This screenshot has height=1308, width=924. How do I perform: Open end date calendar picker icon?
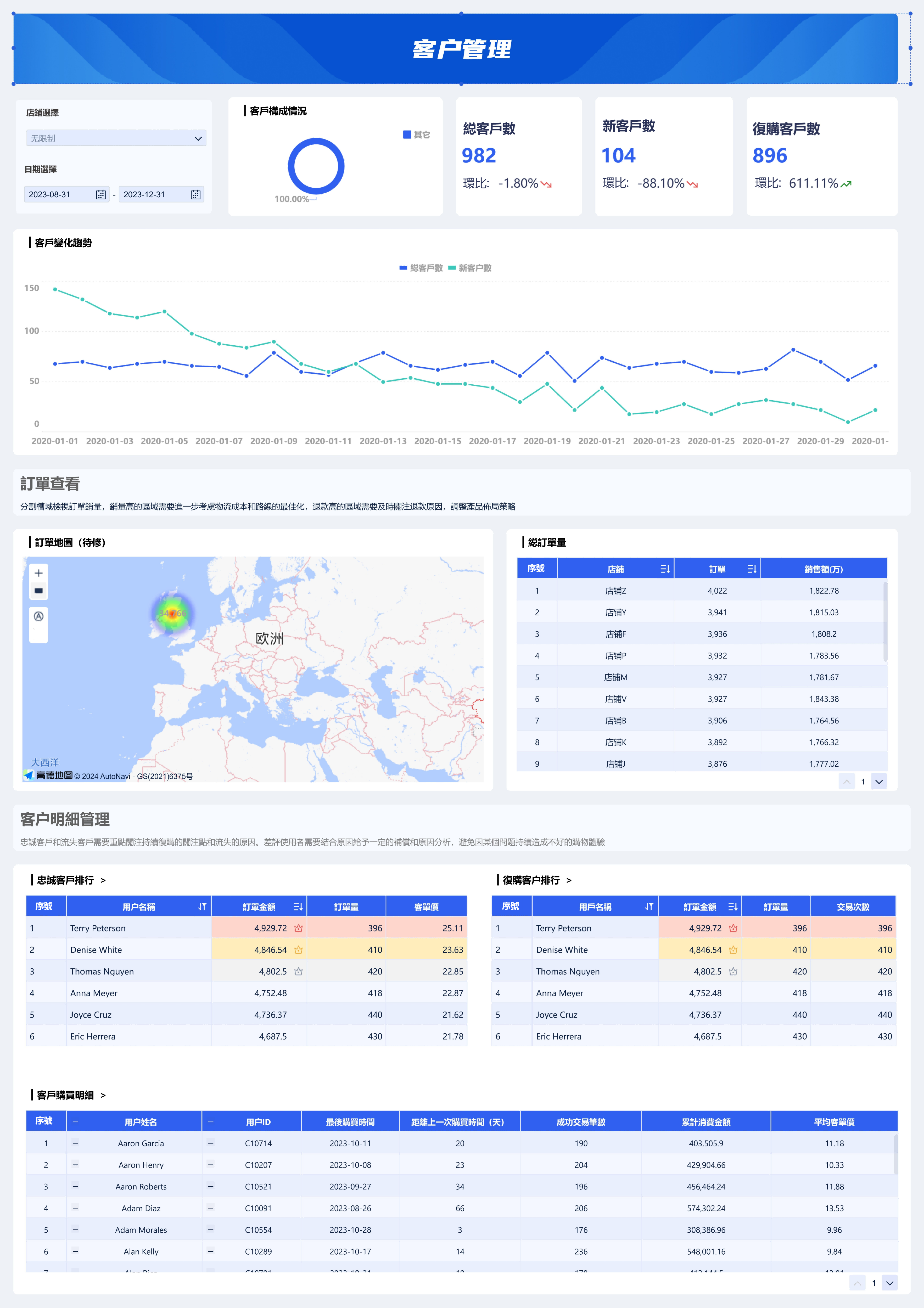click(x=195, y=195)
